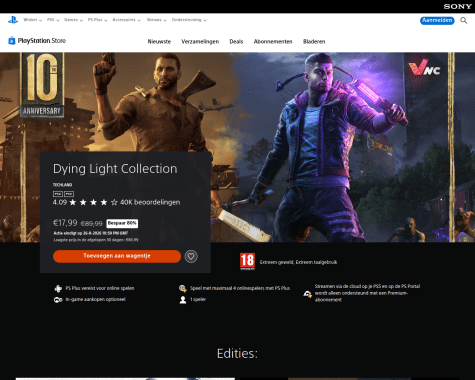Click the Edities: section heading
The image size is (475, 380).
click(237, 354)
